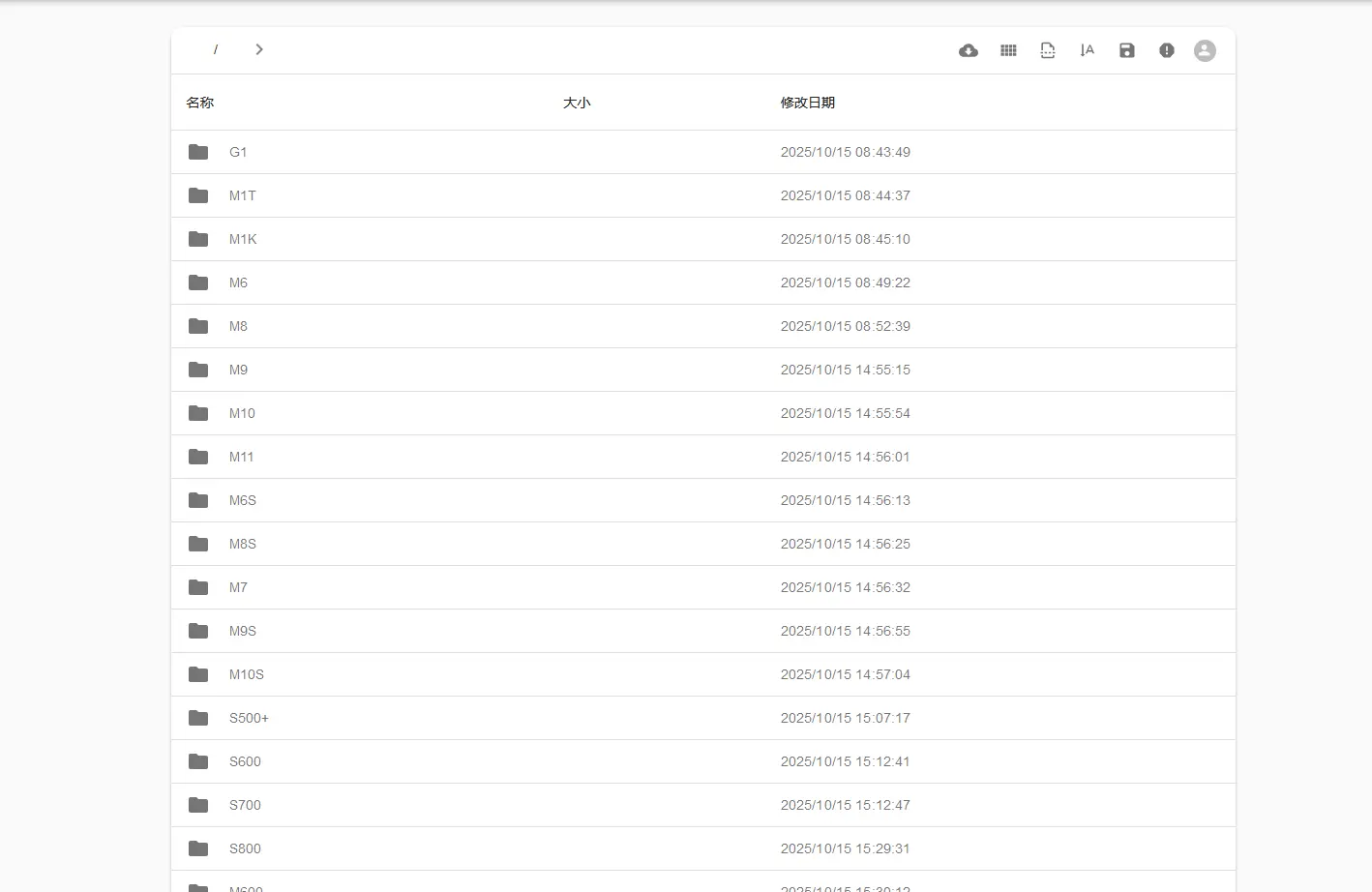Screen dimensions: 1372x892
Task: Enter file selection mode with dashed-file icon
Action: [x=1048, y=49]
